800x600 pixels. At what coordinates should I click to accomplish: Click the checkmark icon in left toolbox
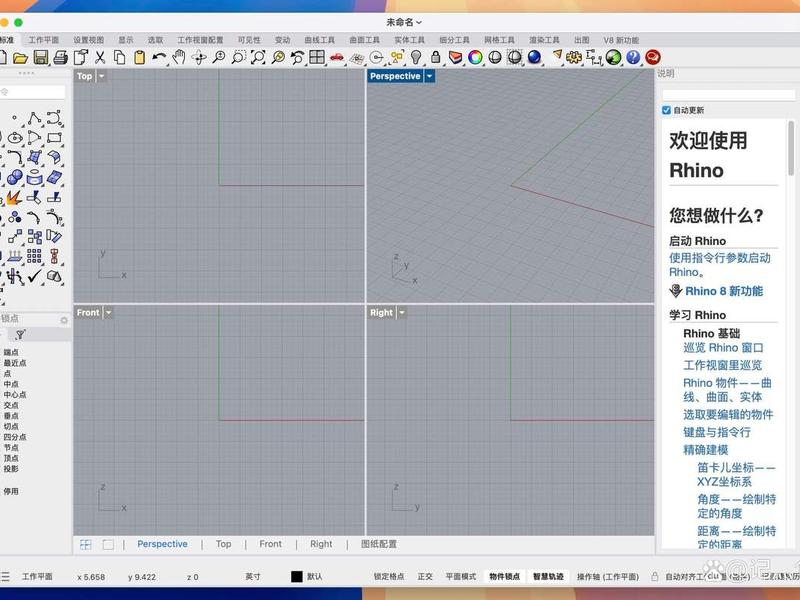click(34, 277)
